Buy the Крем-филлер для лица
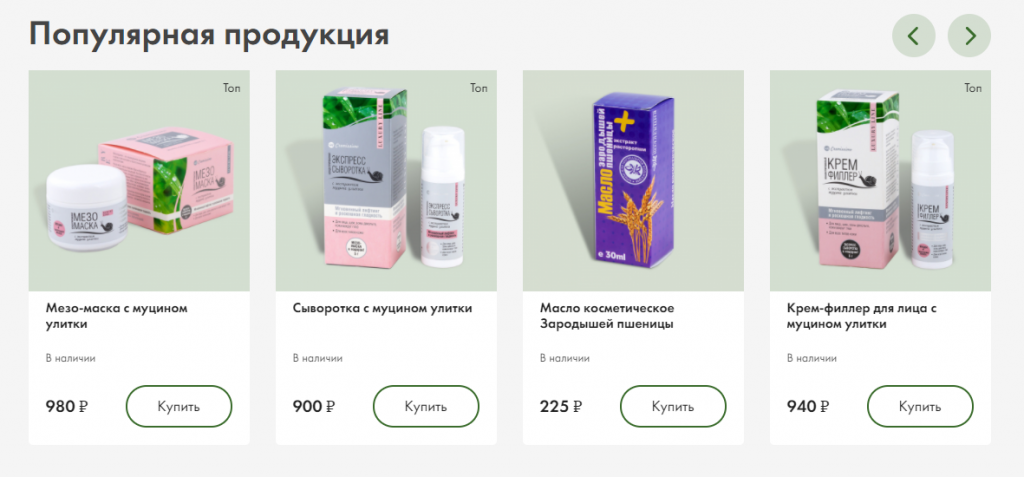Image resolution: width=1024 pixels, height=477 pixels. tap(920, 406)
